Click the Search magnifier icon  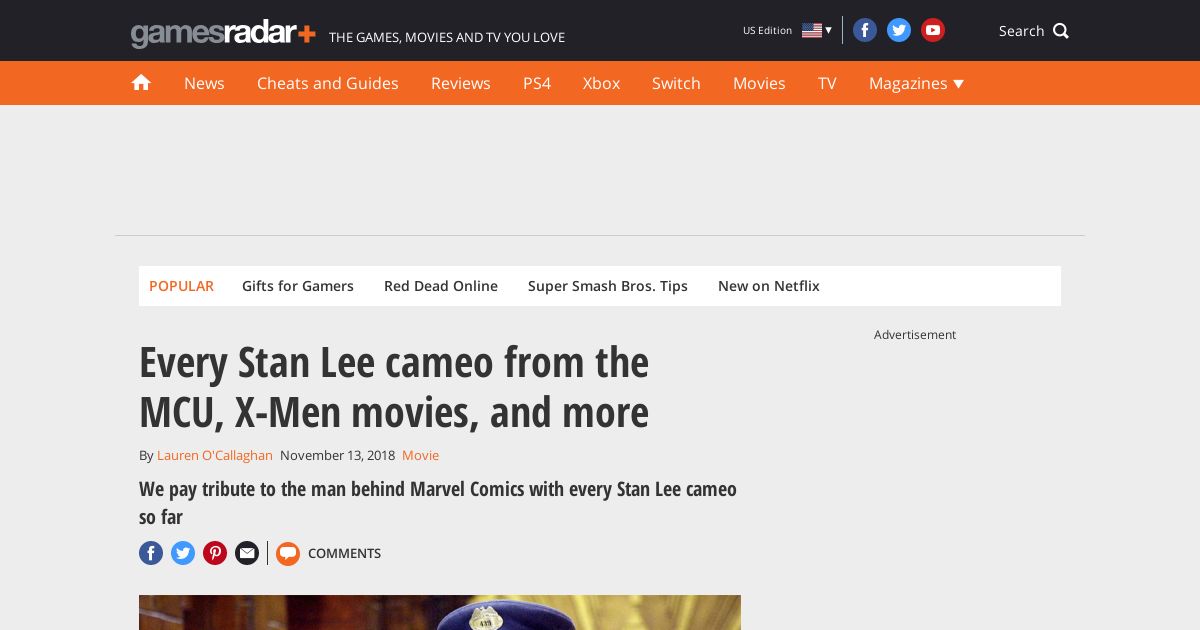(x=1061, y=31)
